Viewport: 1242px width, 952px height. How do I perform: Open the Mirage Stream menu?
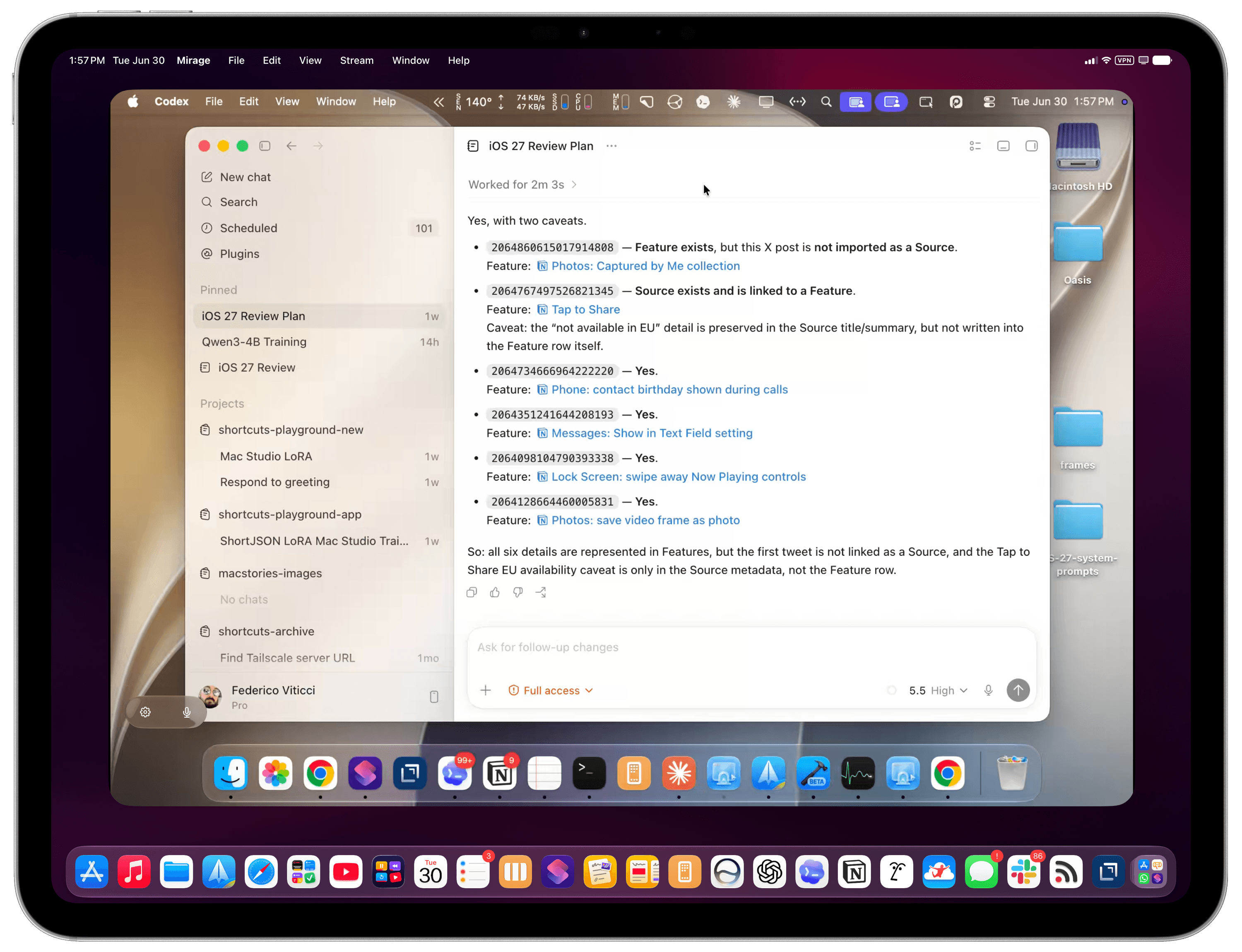(x=356, y=60)
